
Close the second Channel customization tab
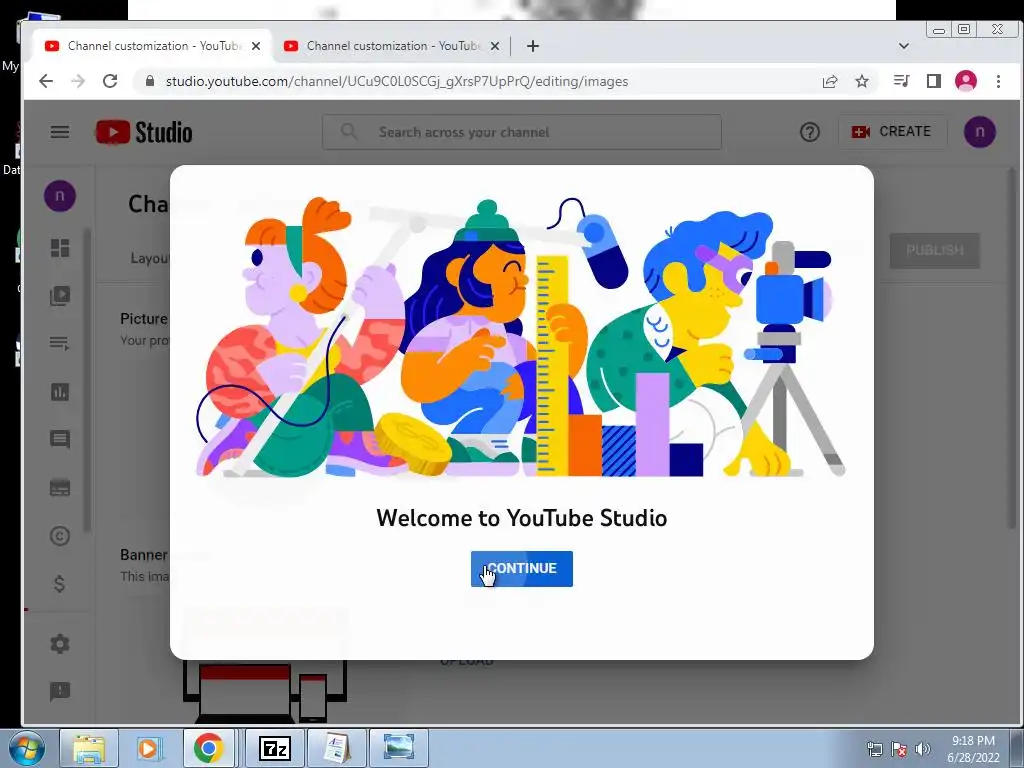[495, 46]
